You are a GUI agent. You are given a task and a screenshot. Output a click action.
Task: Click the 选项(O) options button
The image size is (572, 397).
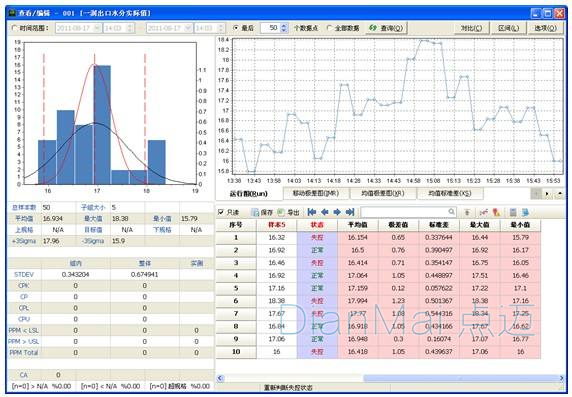click(x=545, y=28)
